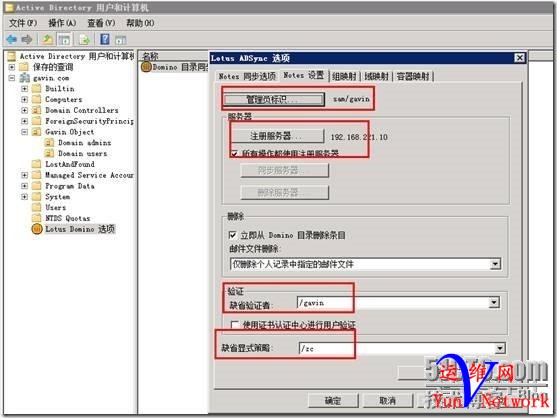Click the Domain users OU icon

(x=49, y=153)
